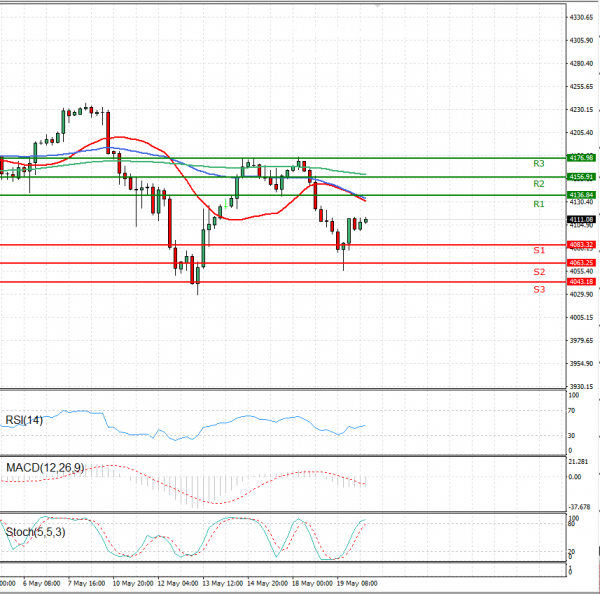Click the 4230.15 price axis value
The width and height of the screenshot is (600, 594).
coord(581,110)
